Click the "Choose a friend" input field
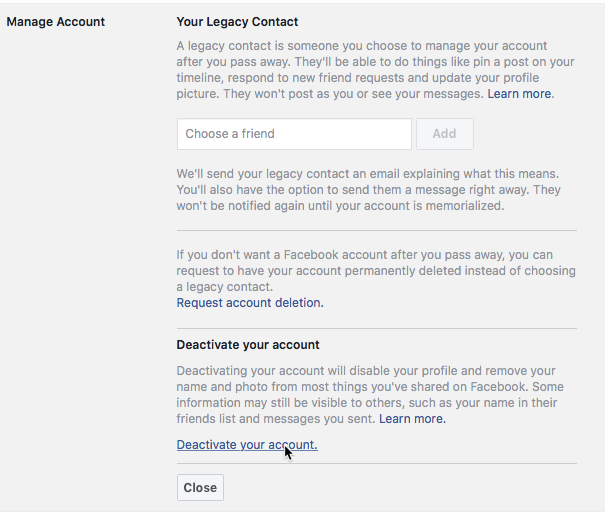Image resolution: width=605 pixels, height=515 pixels. pyautogui.click(x=294, y=134)
